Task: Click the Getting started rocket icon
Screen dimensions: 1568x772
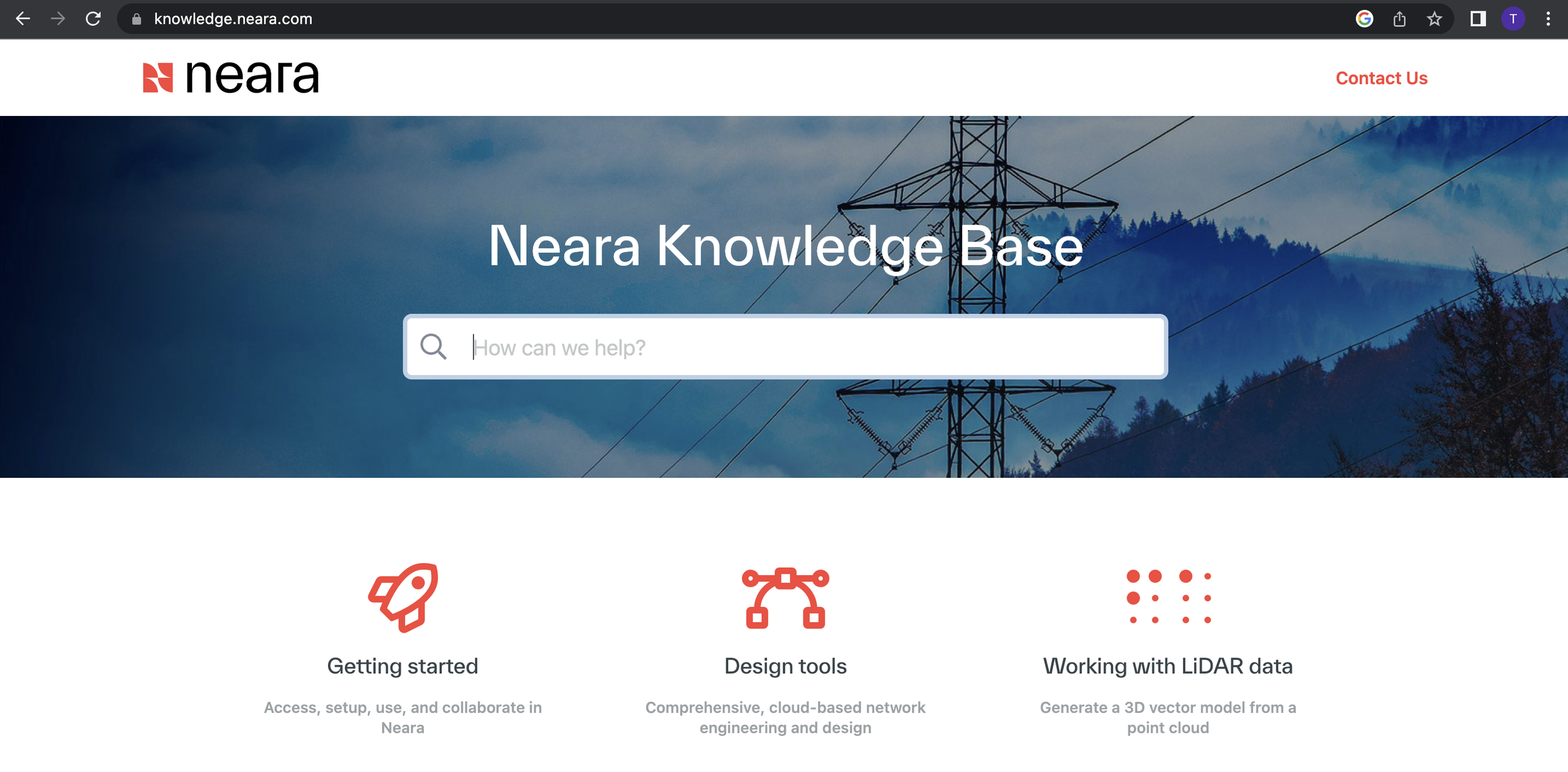Action: click(403, 597)
